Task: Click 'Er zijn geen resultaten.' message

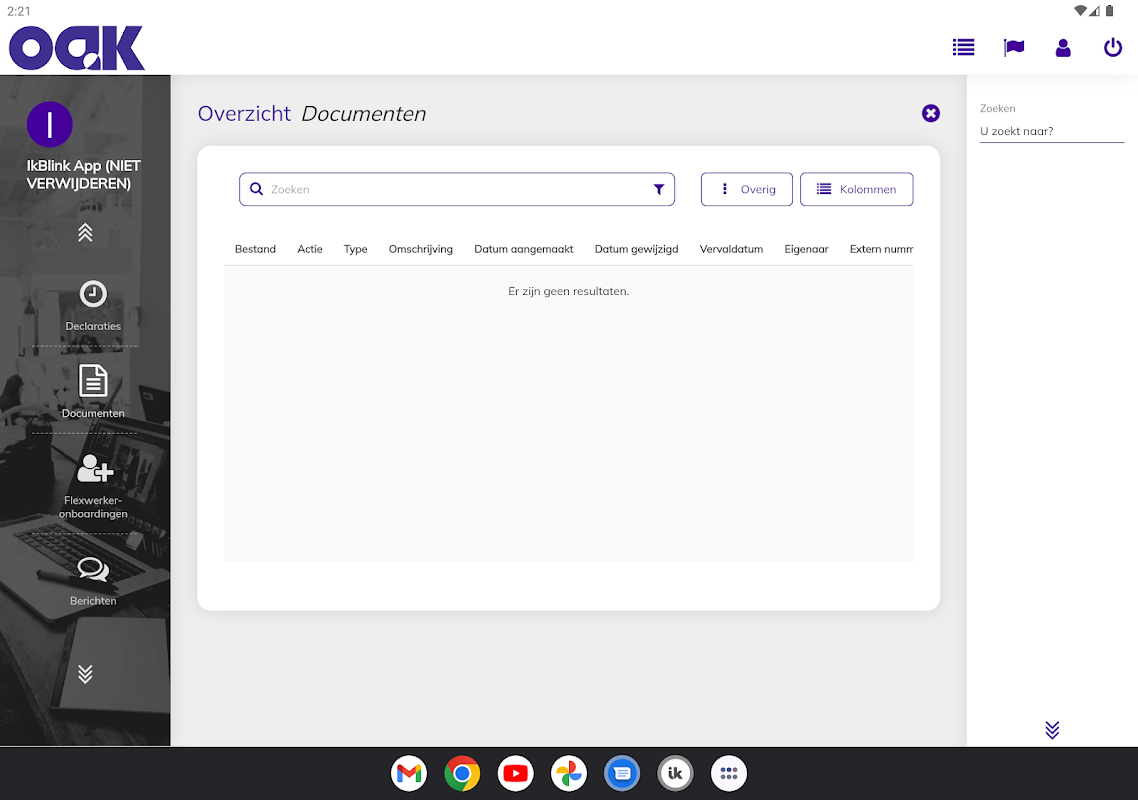Action: (568, 291)
